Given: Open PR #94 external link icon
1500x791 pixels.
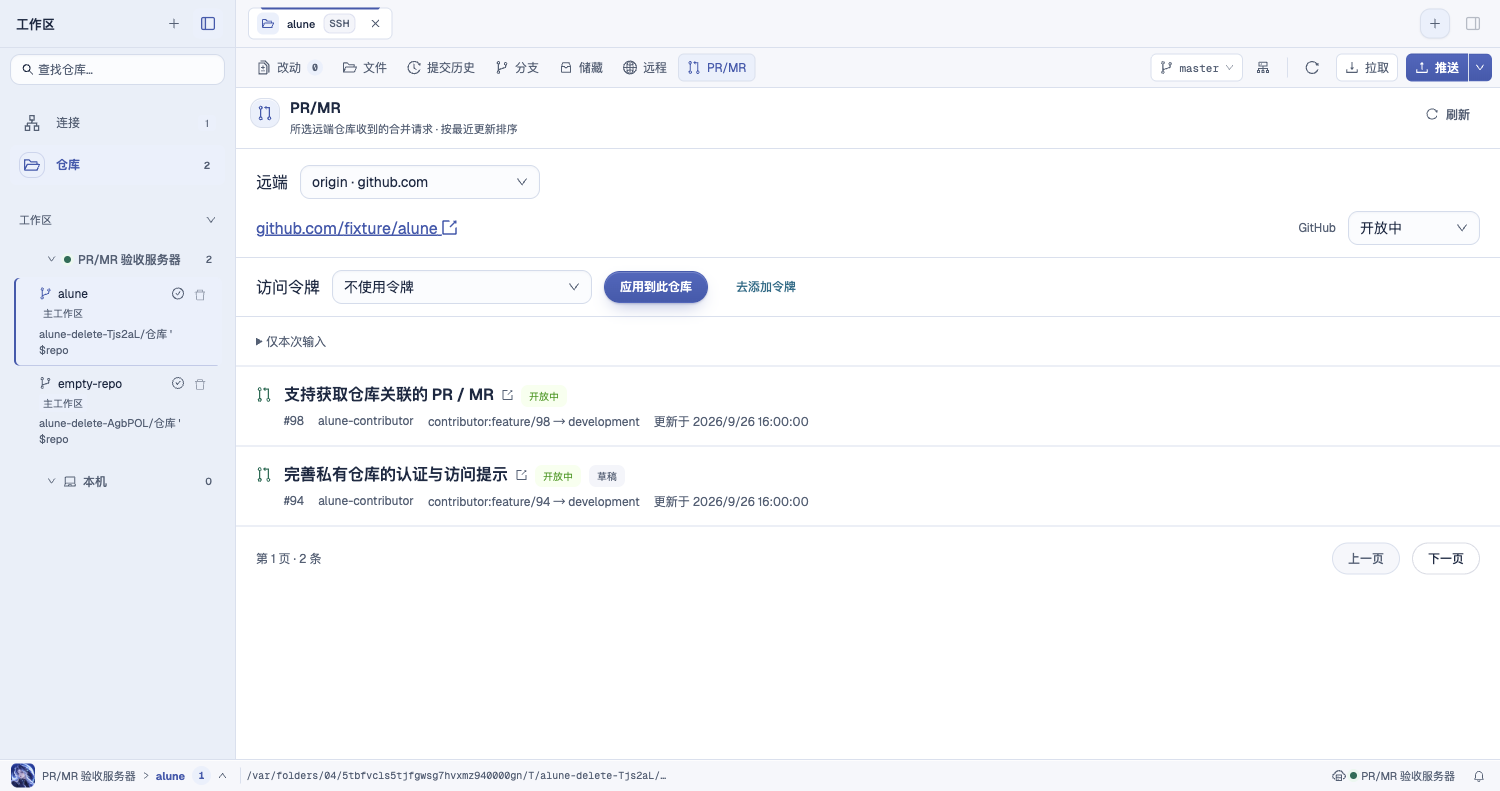Looking at the screenshot, I should point(521,475).
